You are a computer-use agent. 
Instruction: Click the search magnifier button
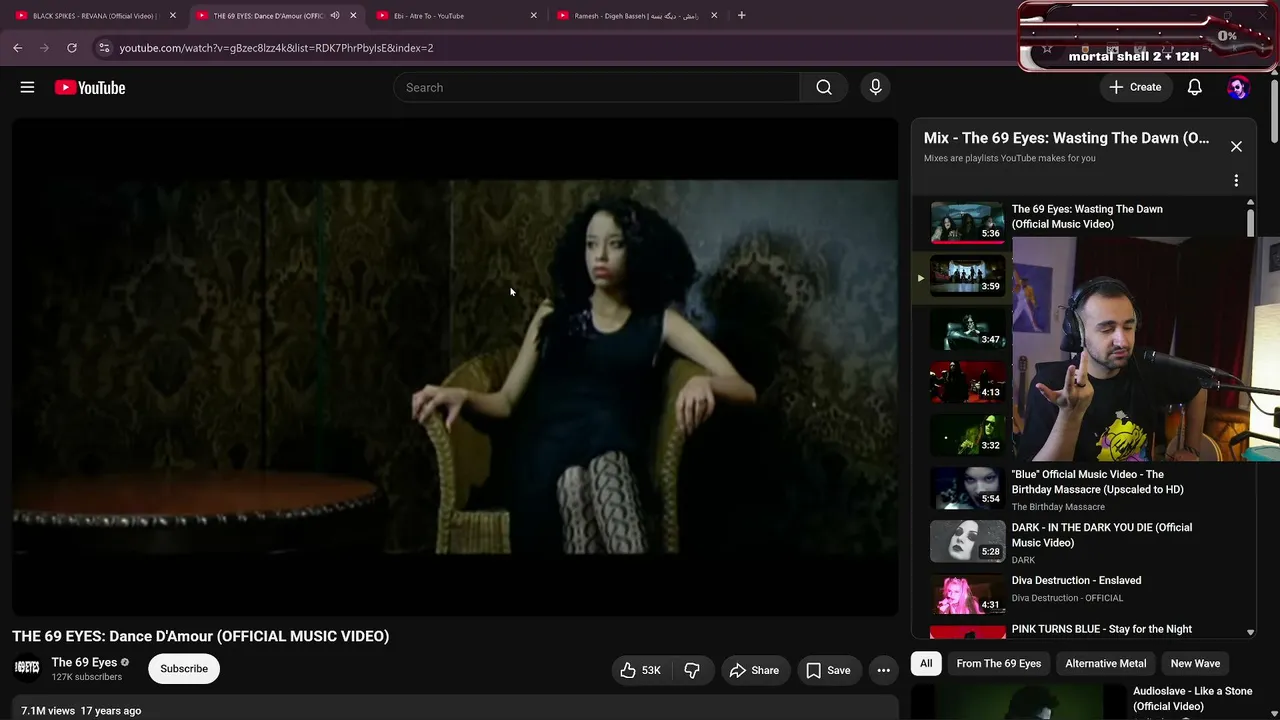click(x=824, y=87)
